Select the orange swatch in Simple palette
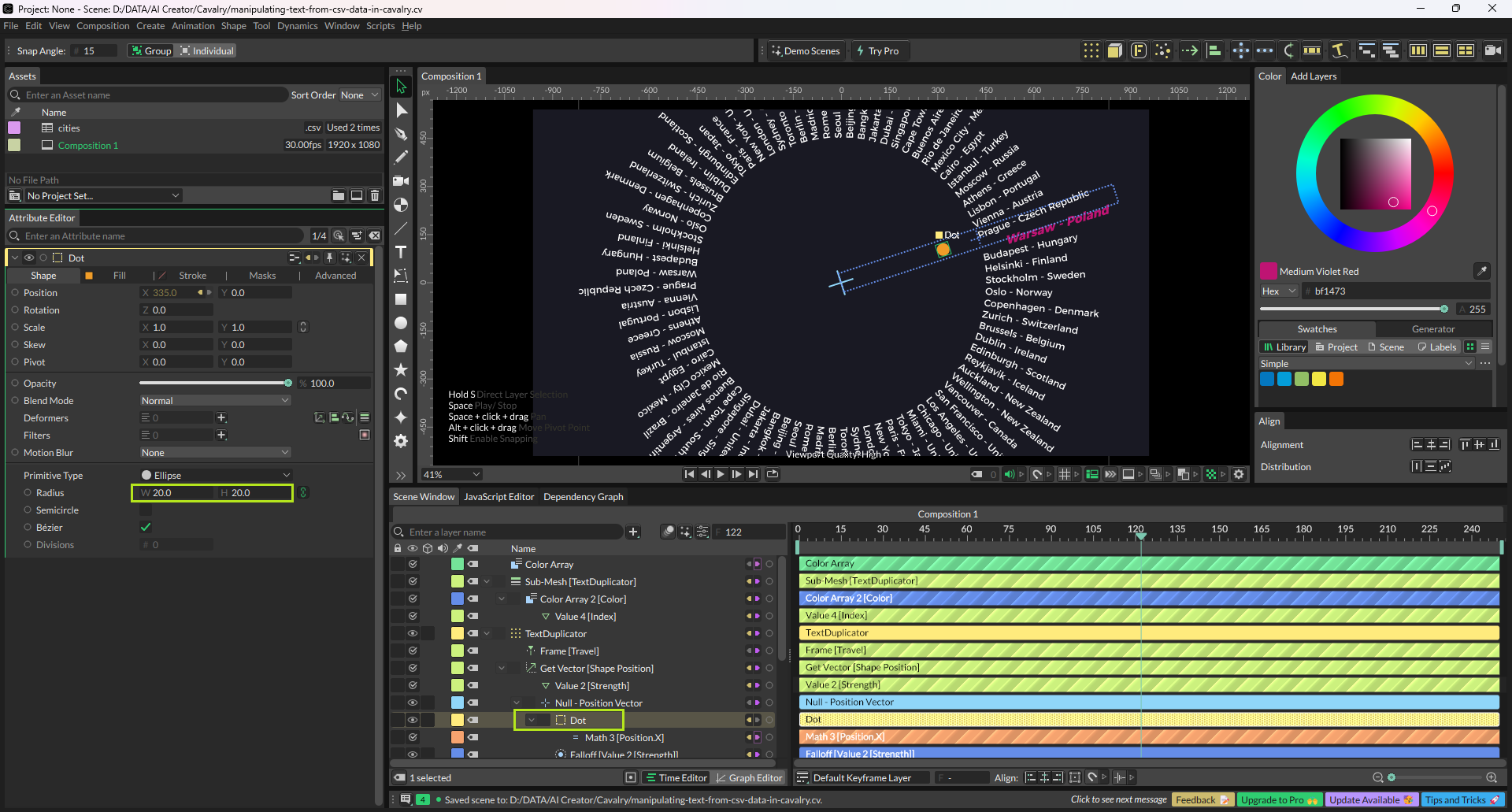Screen dimensions: 1512x812 click(x=1336, y=379)
